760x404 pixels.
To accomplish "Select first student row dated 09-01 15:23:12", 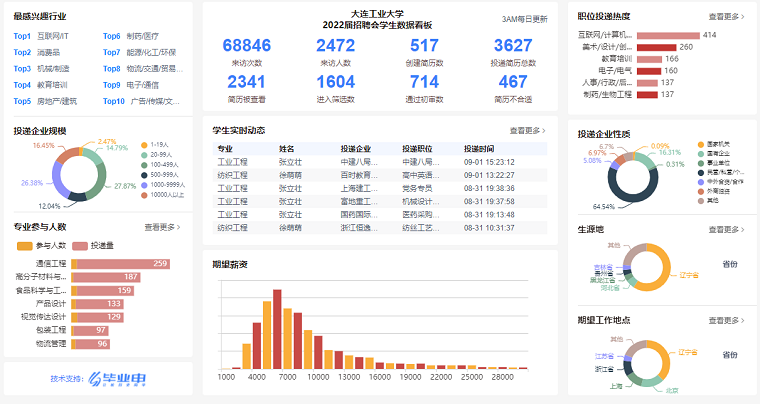I will 380,161.
